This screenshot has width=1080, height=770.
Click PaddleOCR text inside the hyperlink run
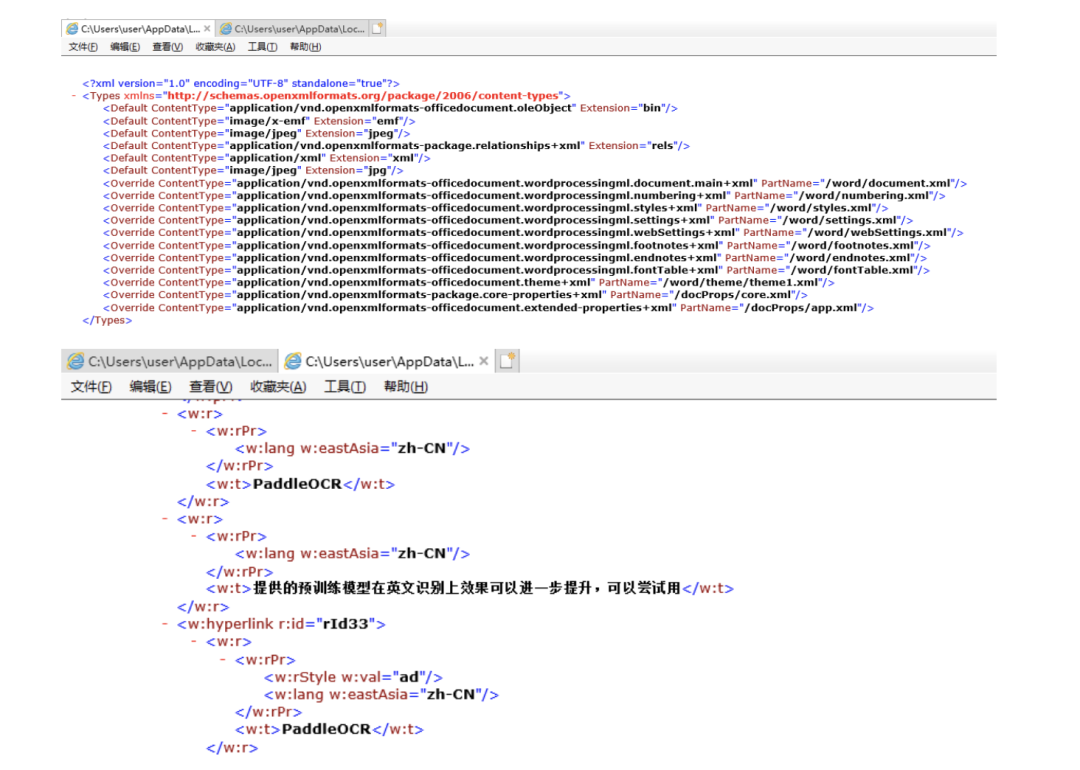click(326, 729)
